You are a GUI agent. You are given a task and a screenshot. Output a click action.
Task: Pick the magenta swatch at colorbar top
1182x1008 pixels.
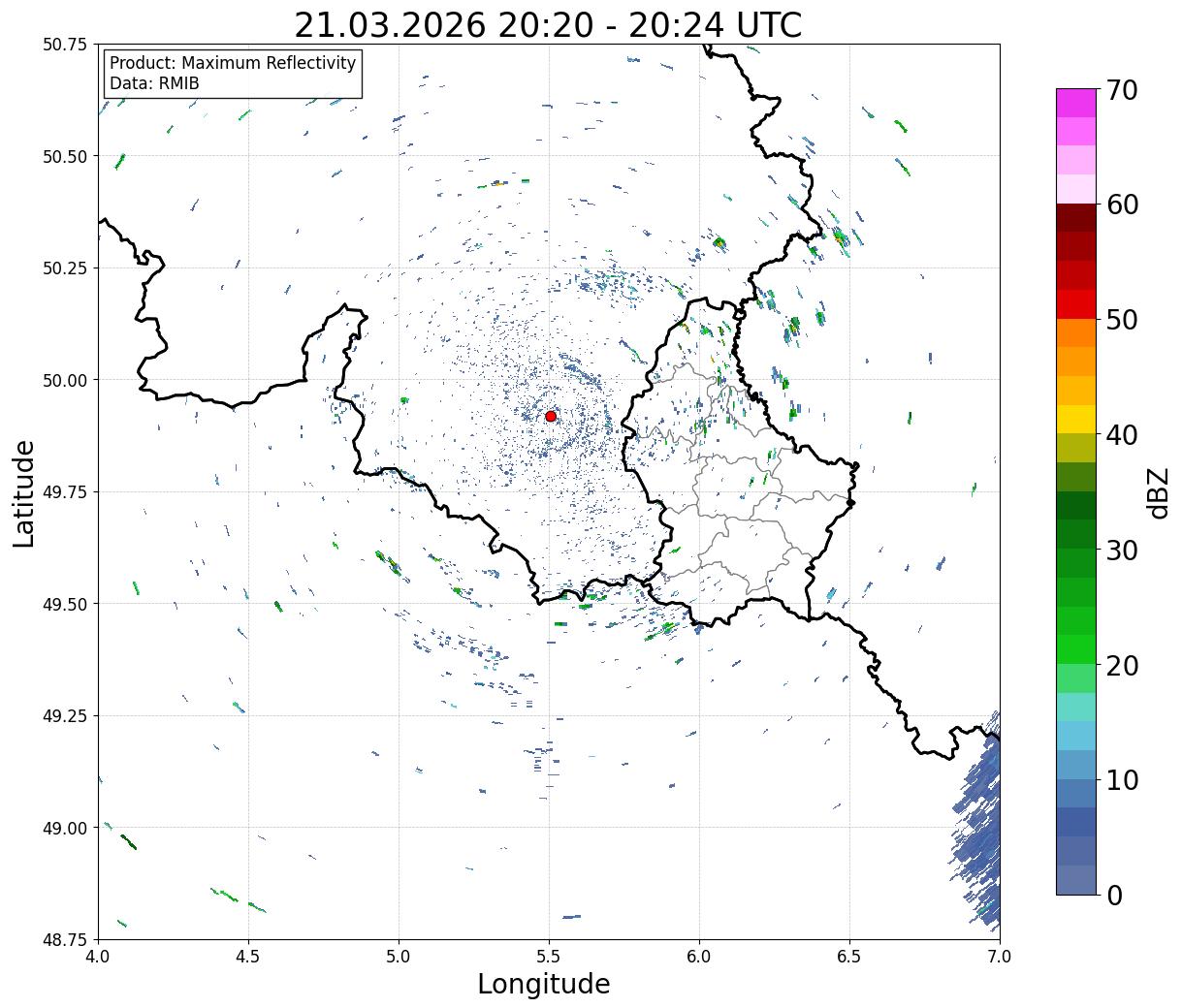tap(1076, 103)
